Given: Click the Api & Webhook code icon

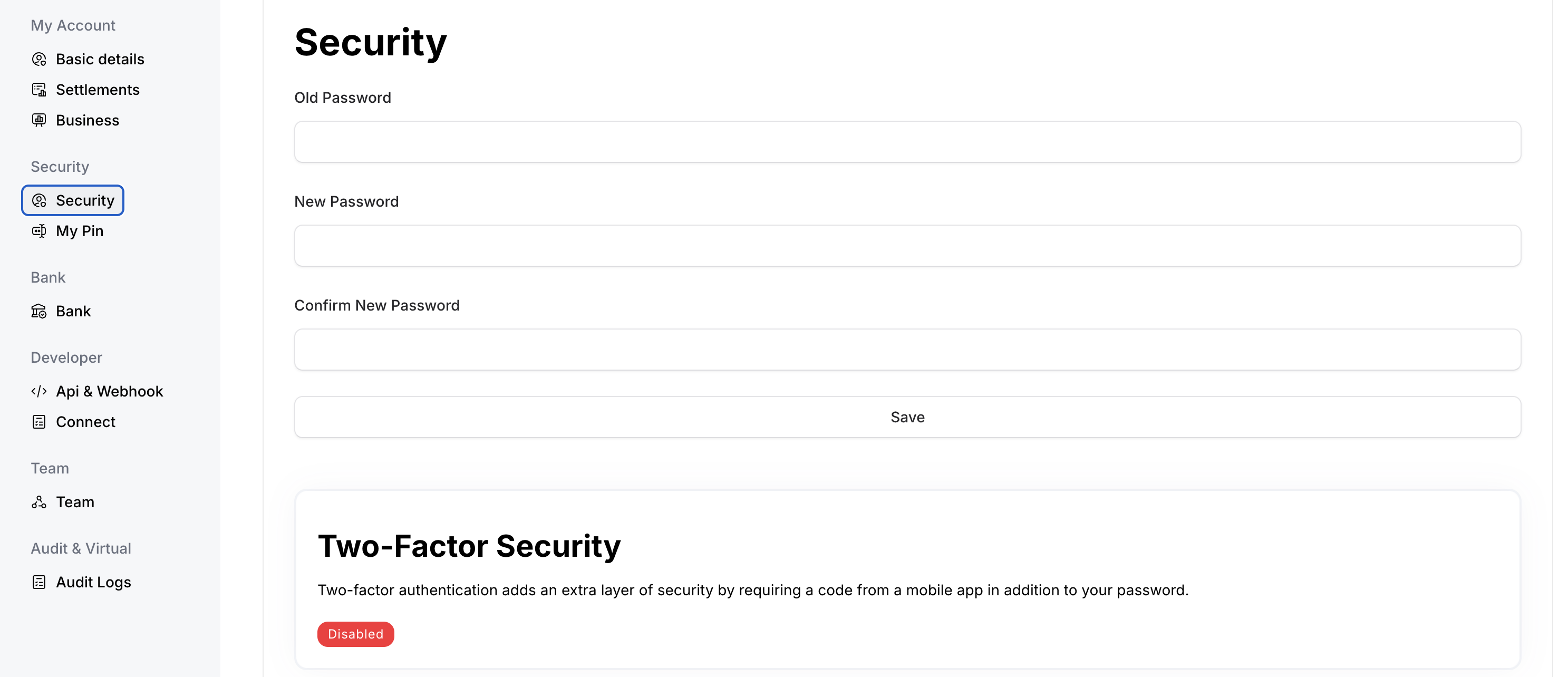Looking at the screenshot, I should tap(39, 391).
